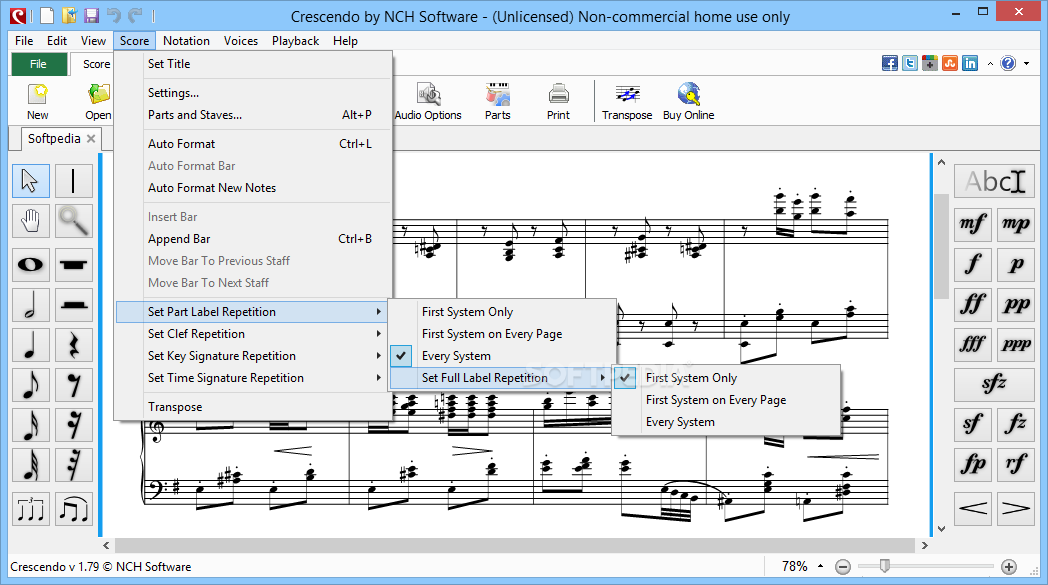Expand Set Clef Repetition submenu
The image size is (1048, 585).
(x=252, y=334)
